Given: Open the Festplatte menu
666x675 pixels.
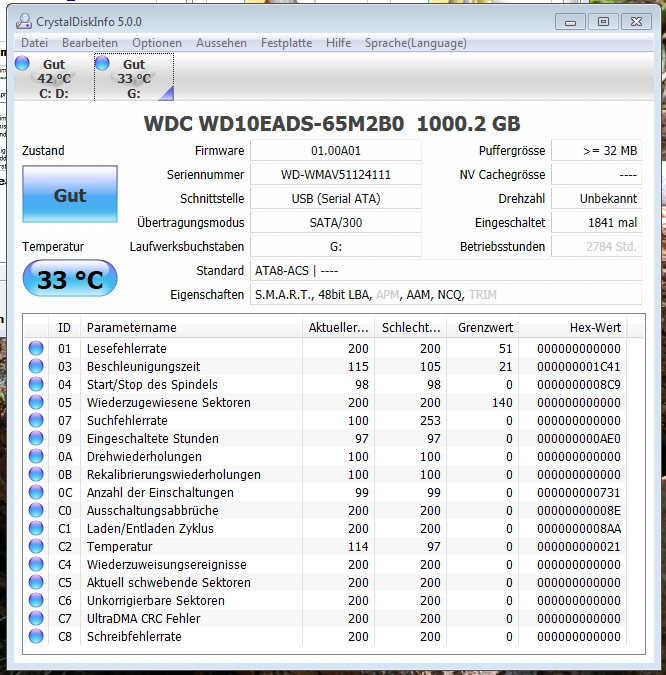Looking at the screenshot, I should point(286,43).
